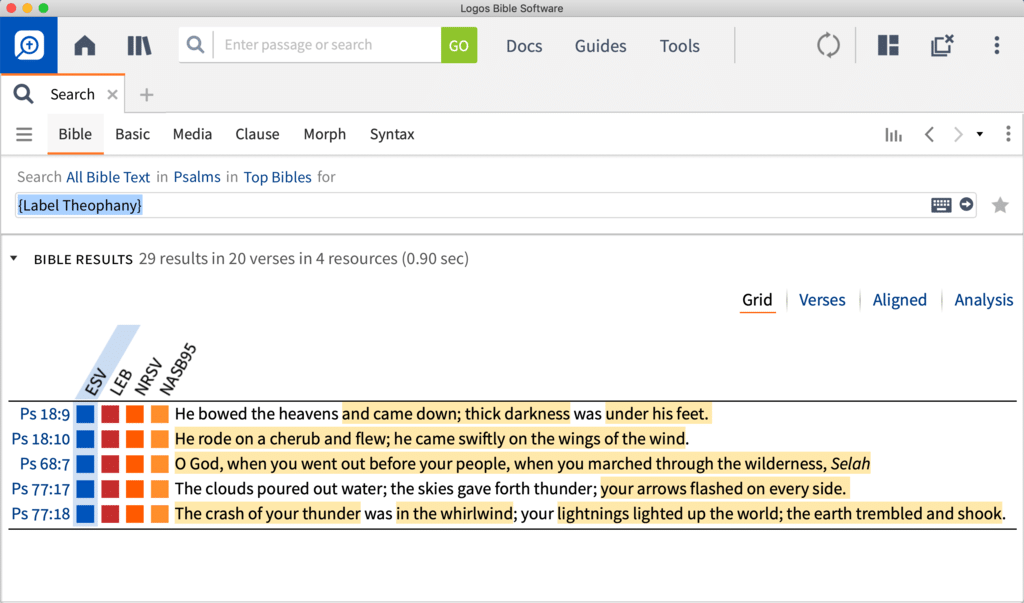Open the search panel hamburger menu

(x=24, y=135)
